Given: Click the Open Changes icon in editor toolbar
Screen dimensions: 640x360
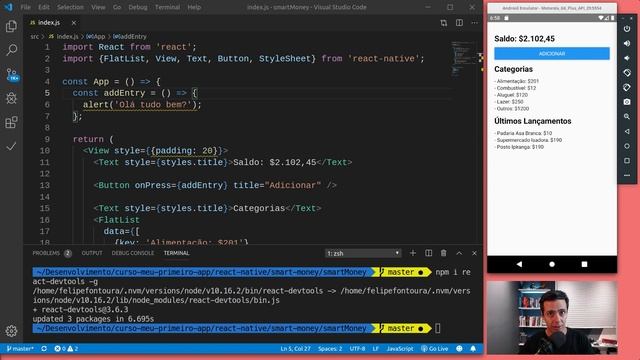Looking at the screenshot, I should pyautogui.click(x=444, y=23).
